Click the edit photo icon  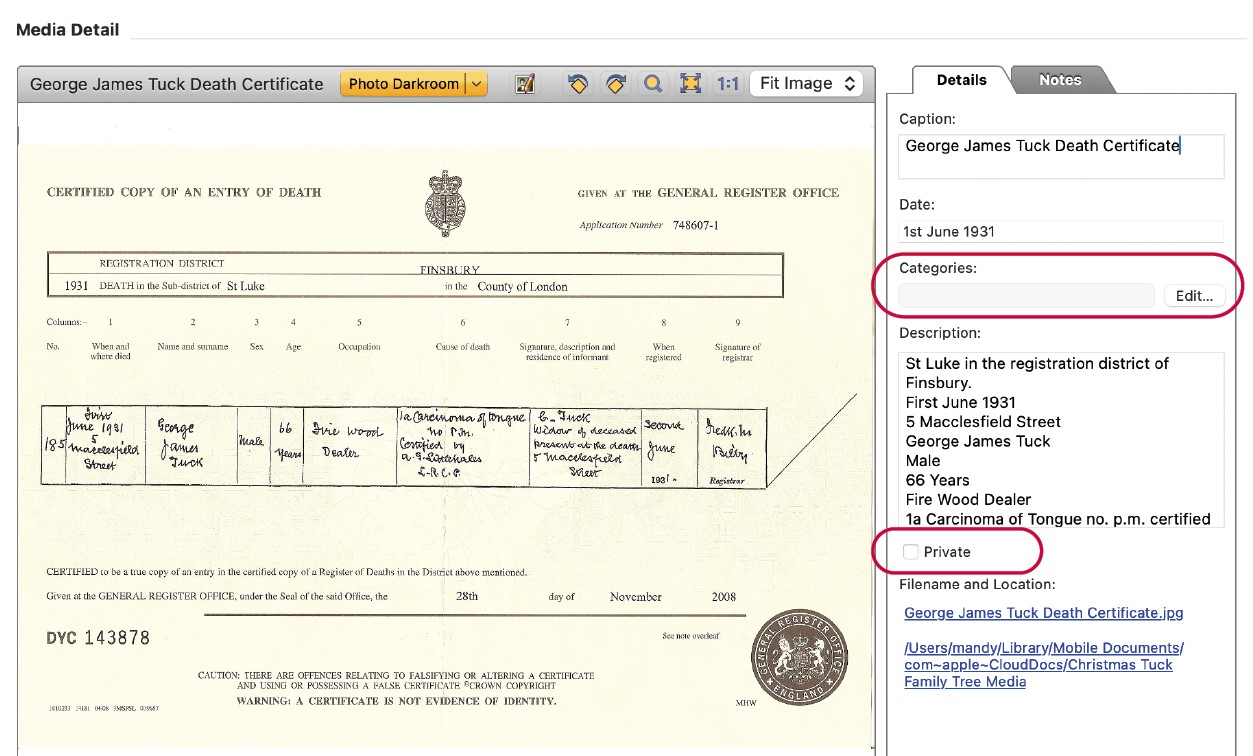525,84
